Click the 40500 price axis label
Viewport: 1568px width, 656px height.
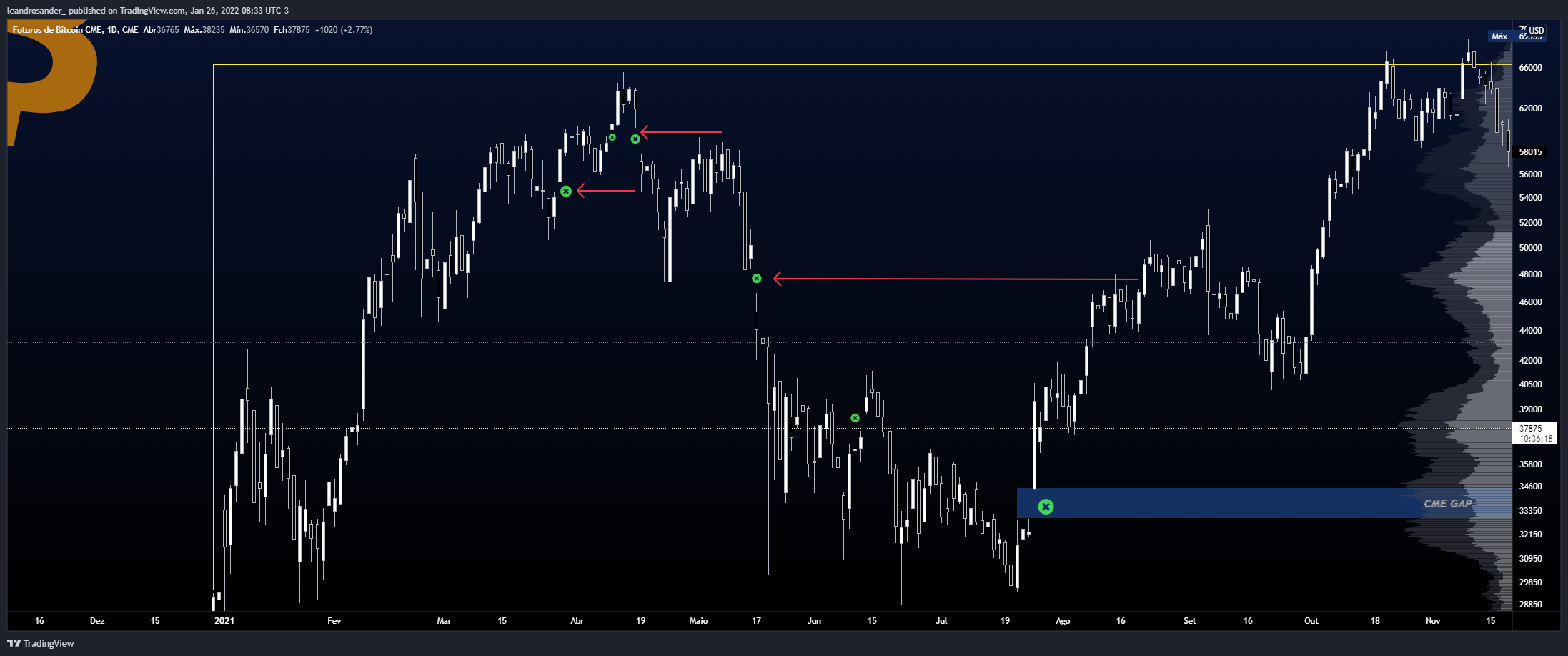click(1531, 384)
